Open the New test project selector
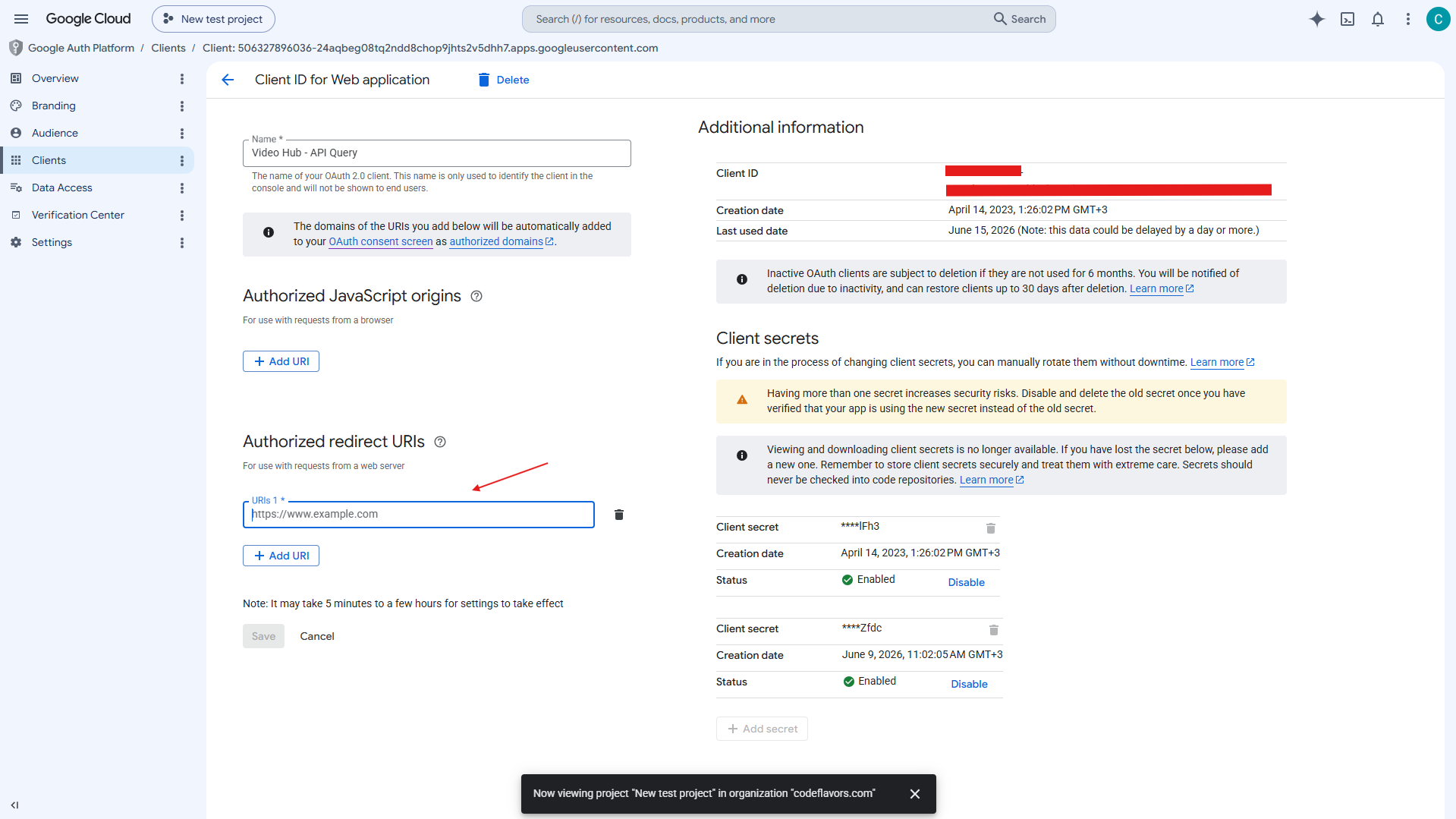This screenshot has width=1456, height=819. [x=213, y=19]
